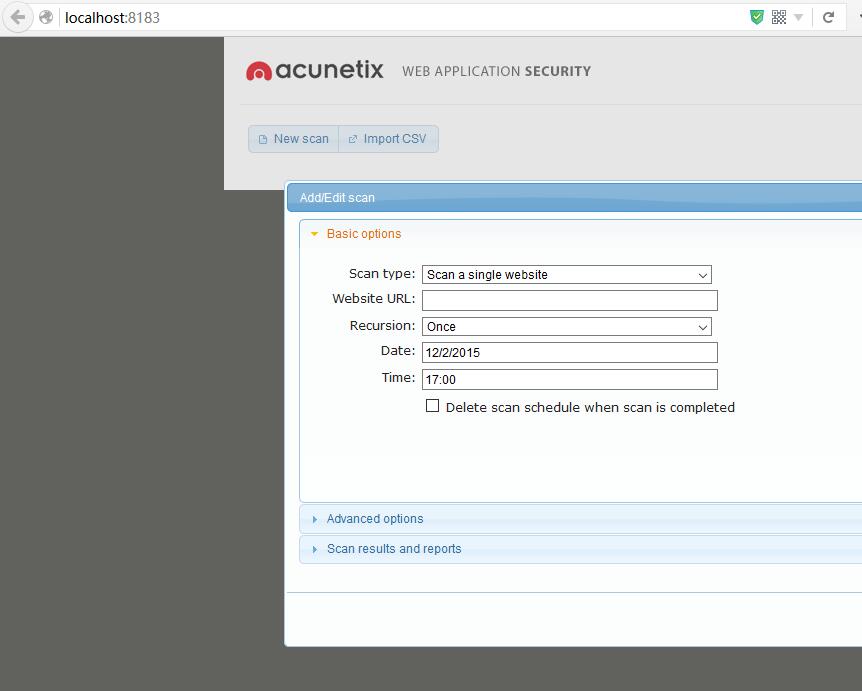This screenshot has width=862, height=691.
Task: Open the Scan type dropdown
Action: pos(566,274)
